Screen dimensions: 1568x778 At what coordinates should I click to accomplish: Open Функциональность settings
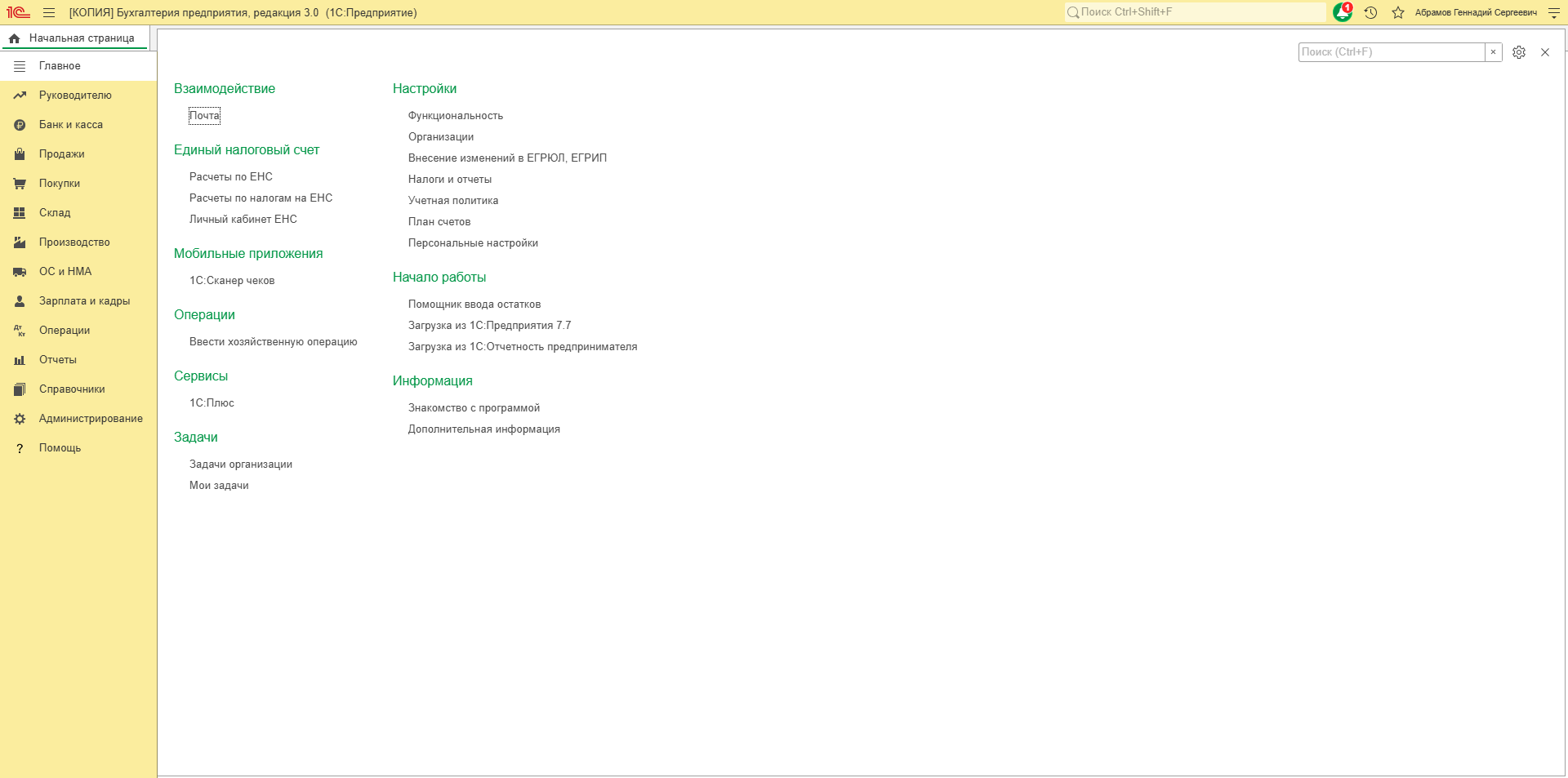pyautogui.click(x=456, y=116)
